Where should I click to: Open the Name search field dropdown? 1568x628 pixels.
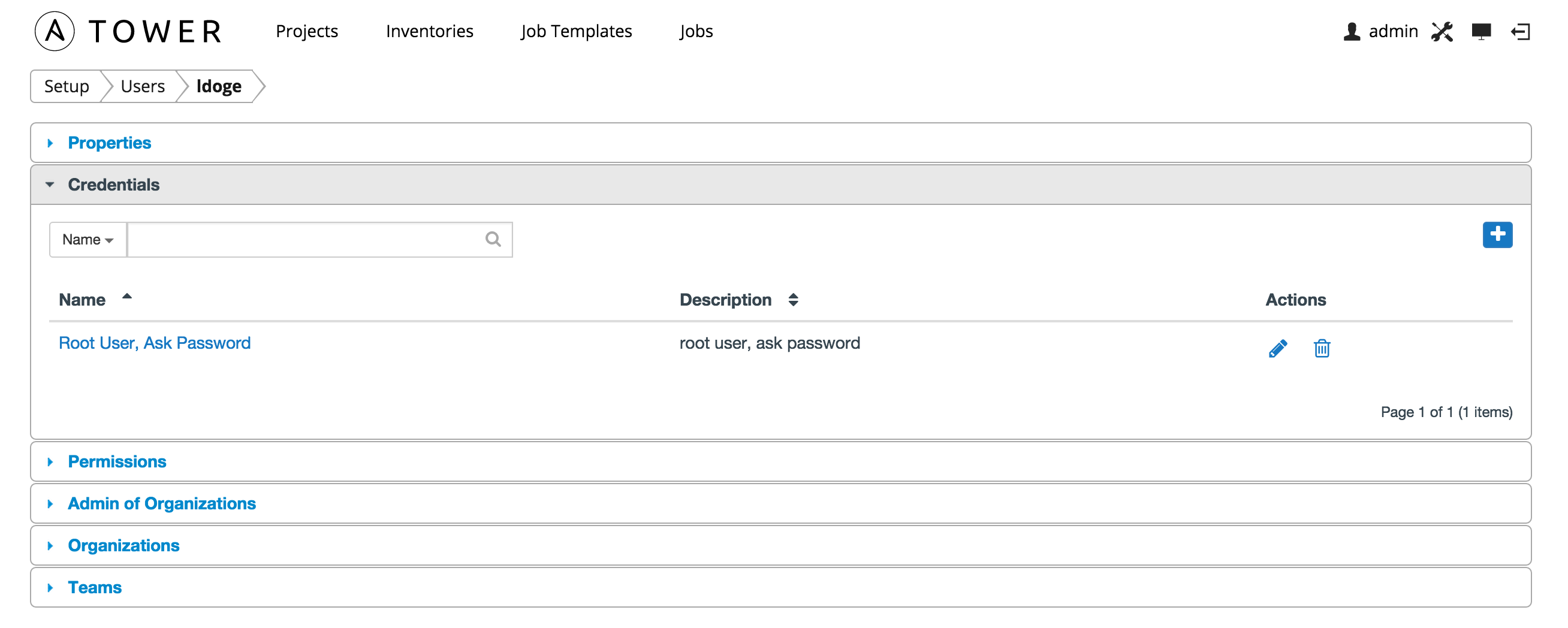pos(88,240)
